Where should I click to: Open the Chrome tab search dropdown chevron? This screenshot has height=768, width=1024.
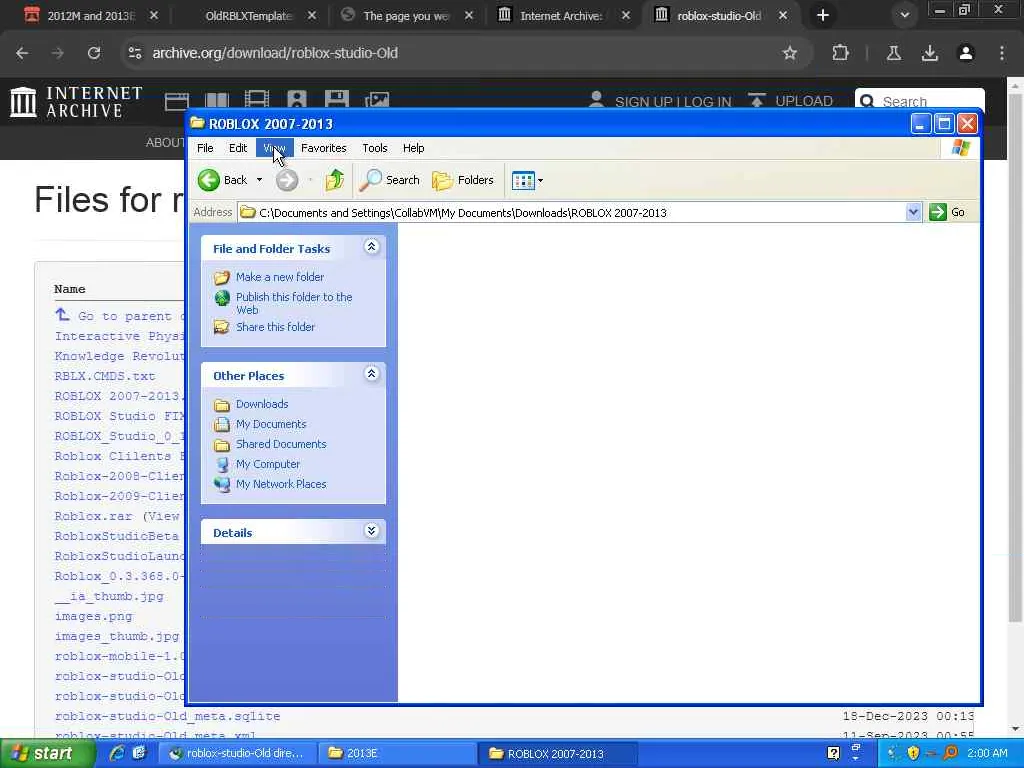tap(904, 15)
